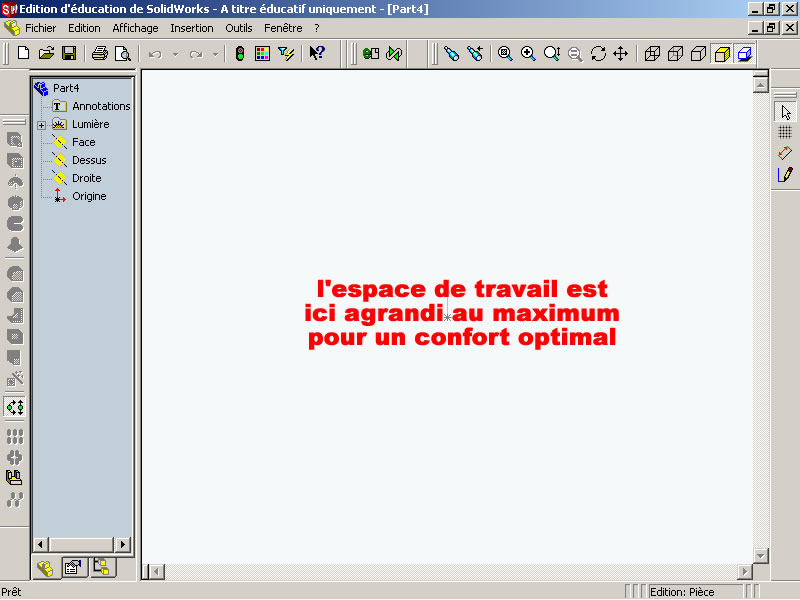Toggle the Grid icon on right toolbar
800x600 pixels.
[785, 133]
